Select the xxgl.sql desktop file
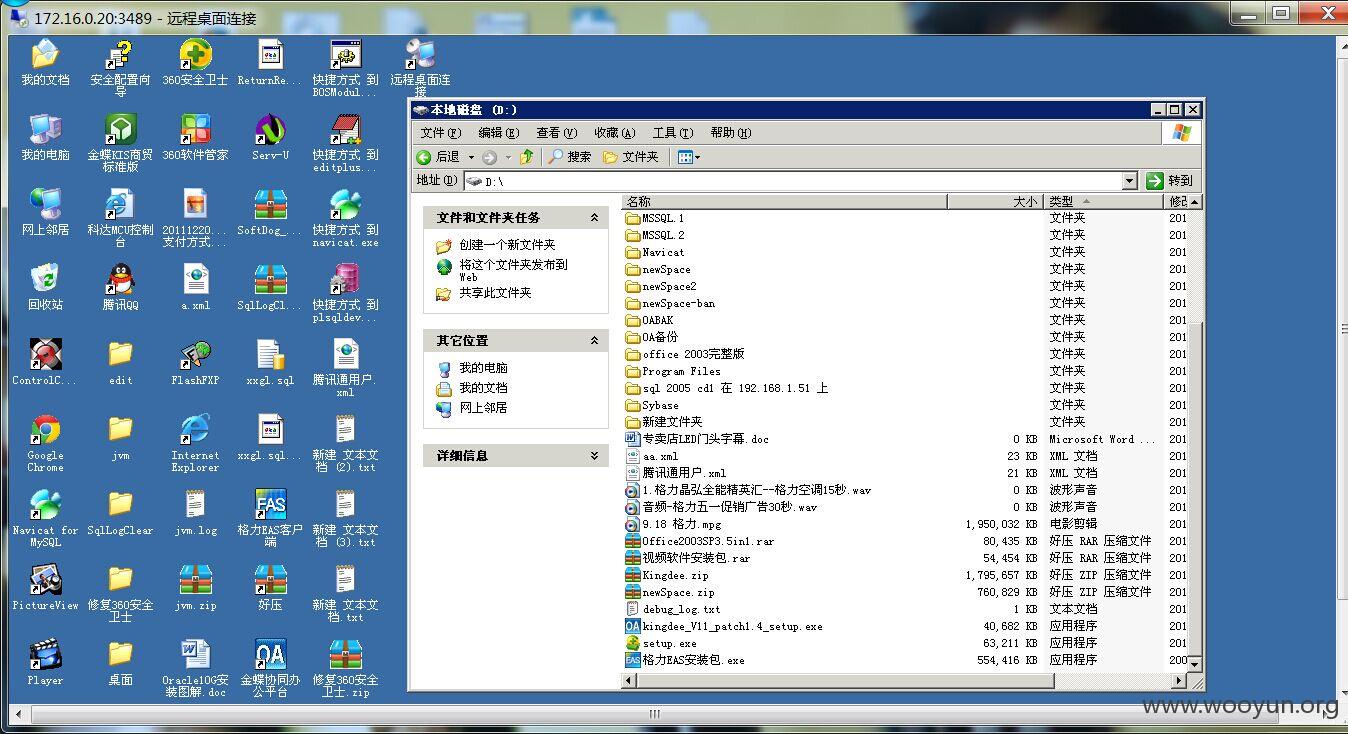The image size is (1348, 734). click(x=270, y=362)
